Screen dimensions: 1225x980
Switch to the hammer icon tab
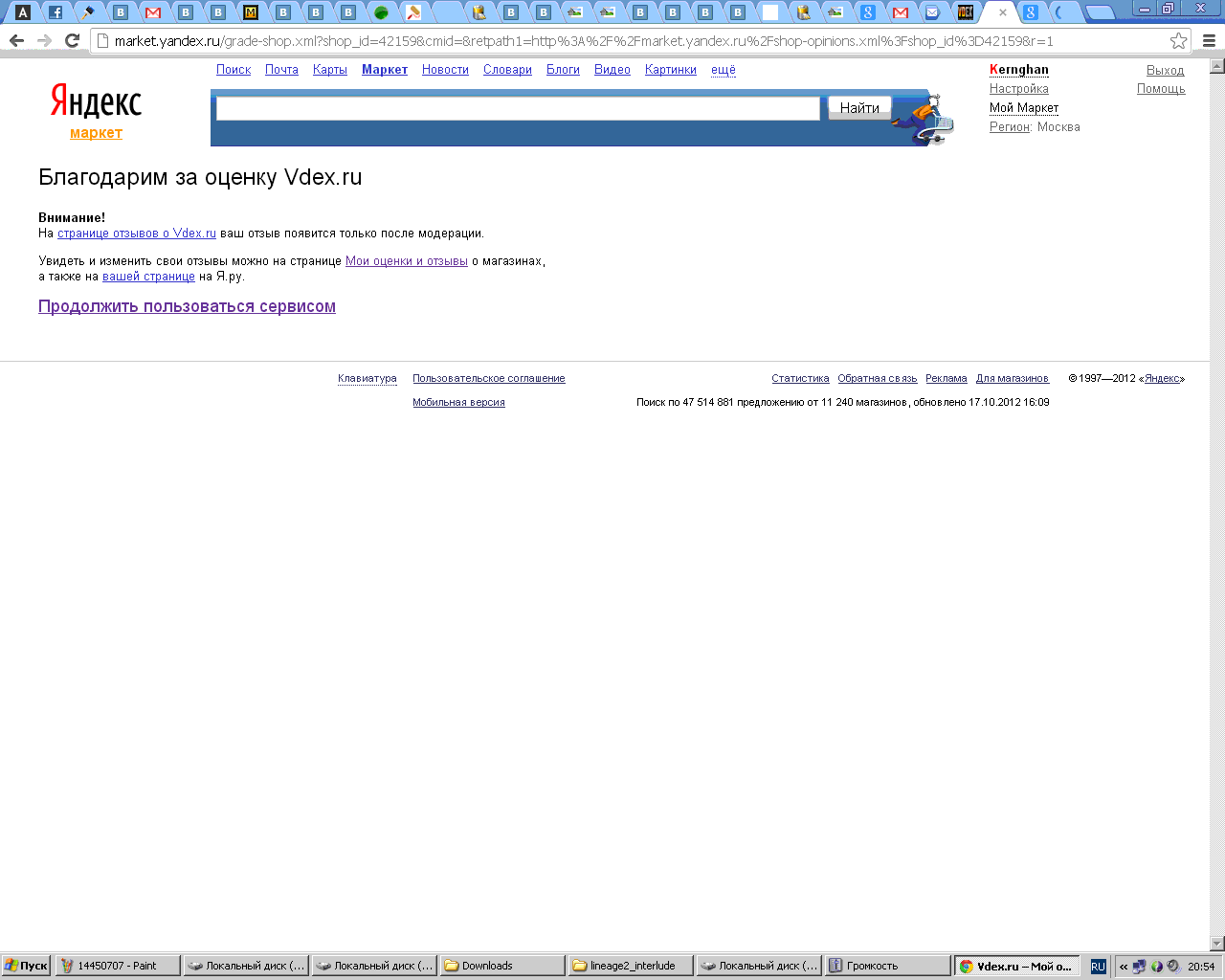pyautogui.click(x=88, y=12)
